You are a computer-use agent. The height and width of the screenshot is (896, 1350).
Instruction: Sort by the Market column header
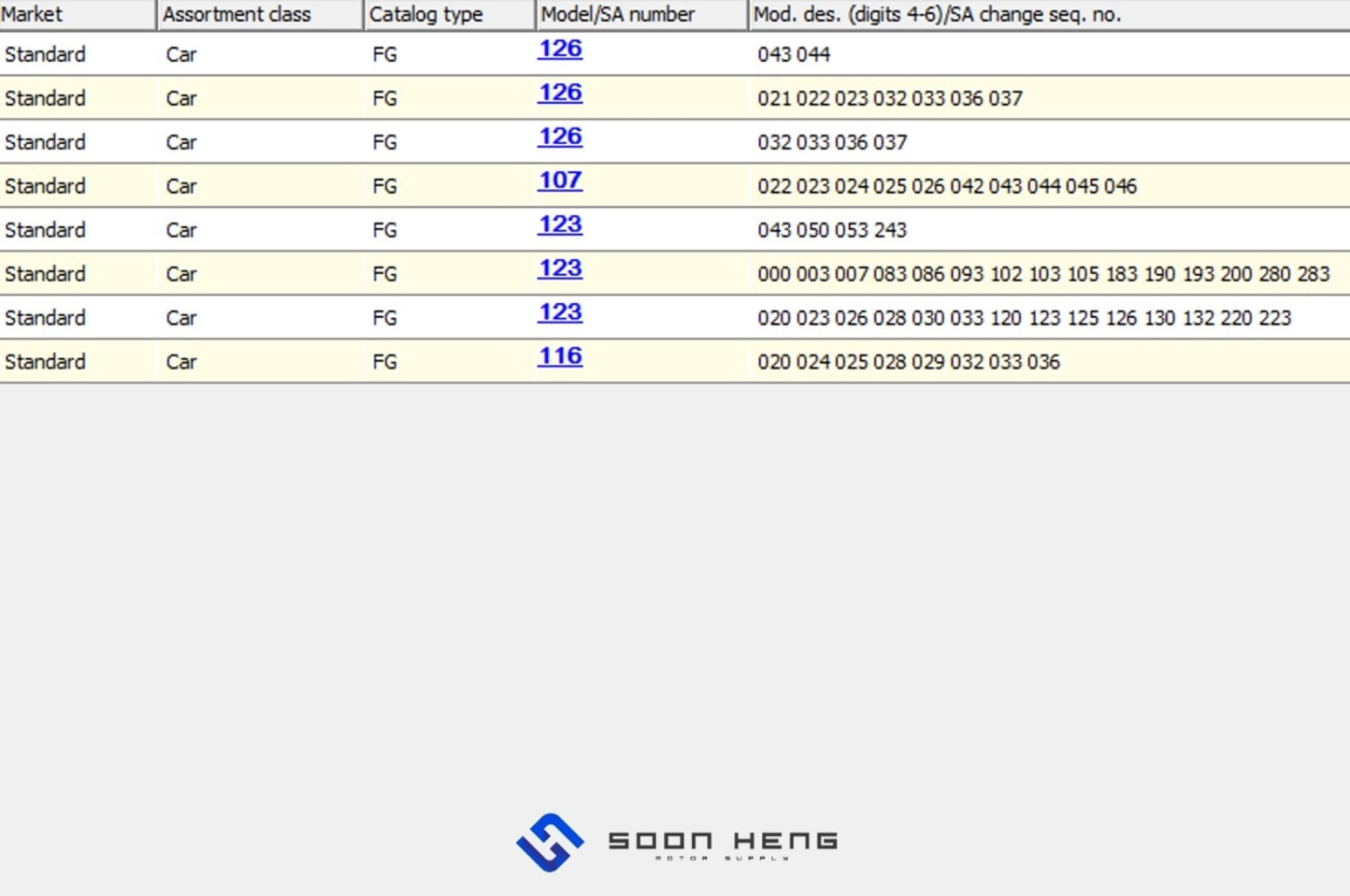click(x=78, y=14)
